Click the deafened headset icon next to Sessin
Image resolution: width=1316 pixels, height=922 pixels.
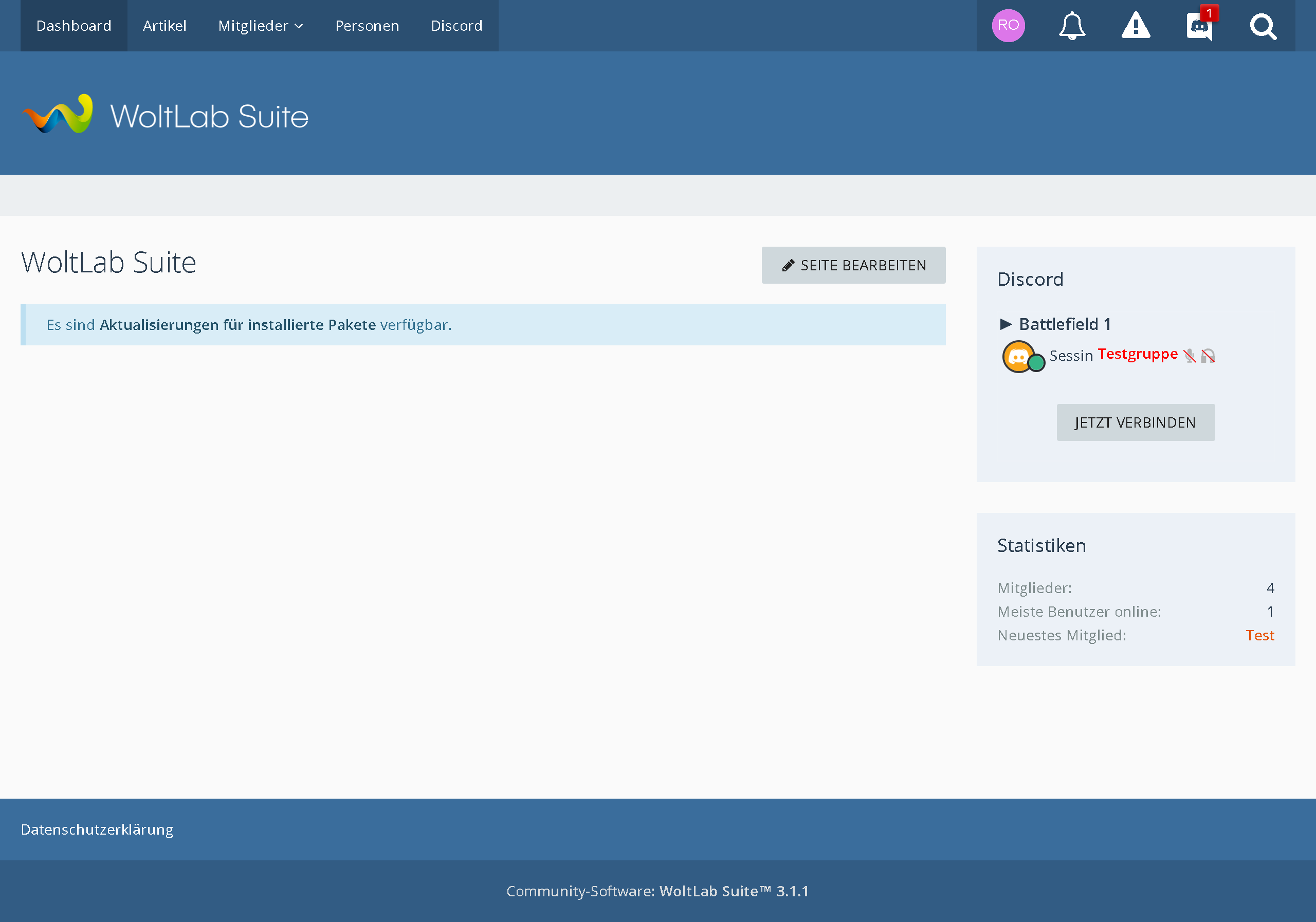[1208, 356]
